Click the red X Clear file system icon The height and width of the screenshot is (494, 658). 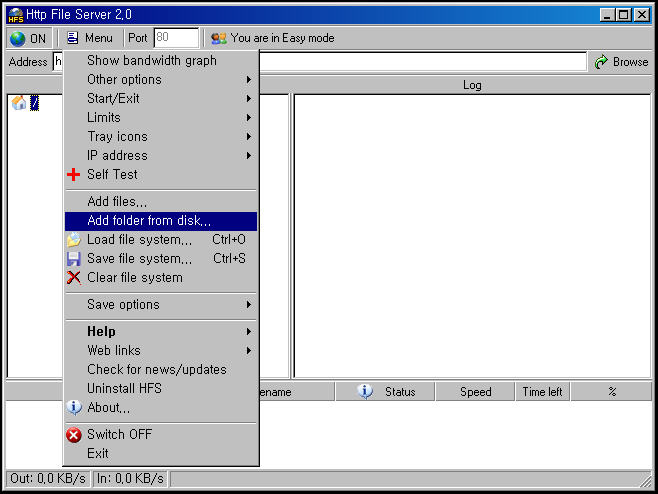(x=74, y=277)
